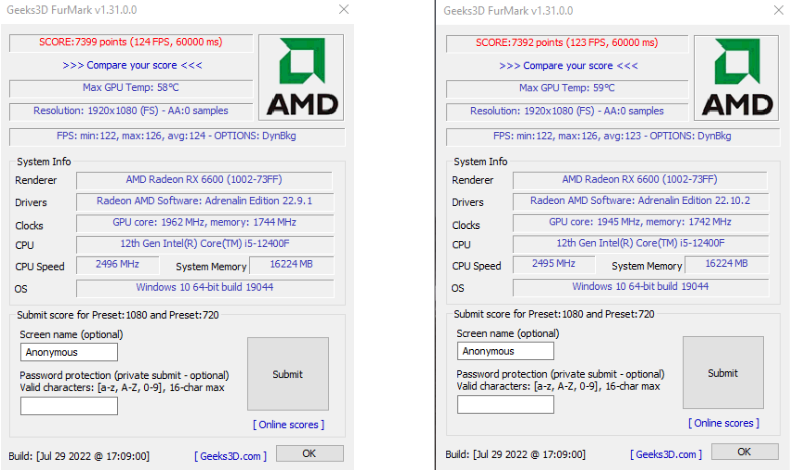This screenshot has width=790, height=470.
Task: Open 'Compare your score' link in right window
Action: click(568, 65)
